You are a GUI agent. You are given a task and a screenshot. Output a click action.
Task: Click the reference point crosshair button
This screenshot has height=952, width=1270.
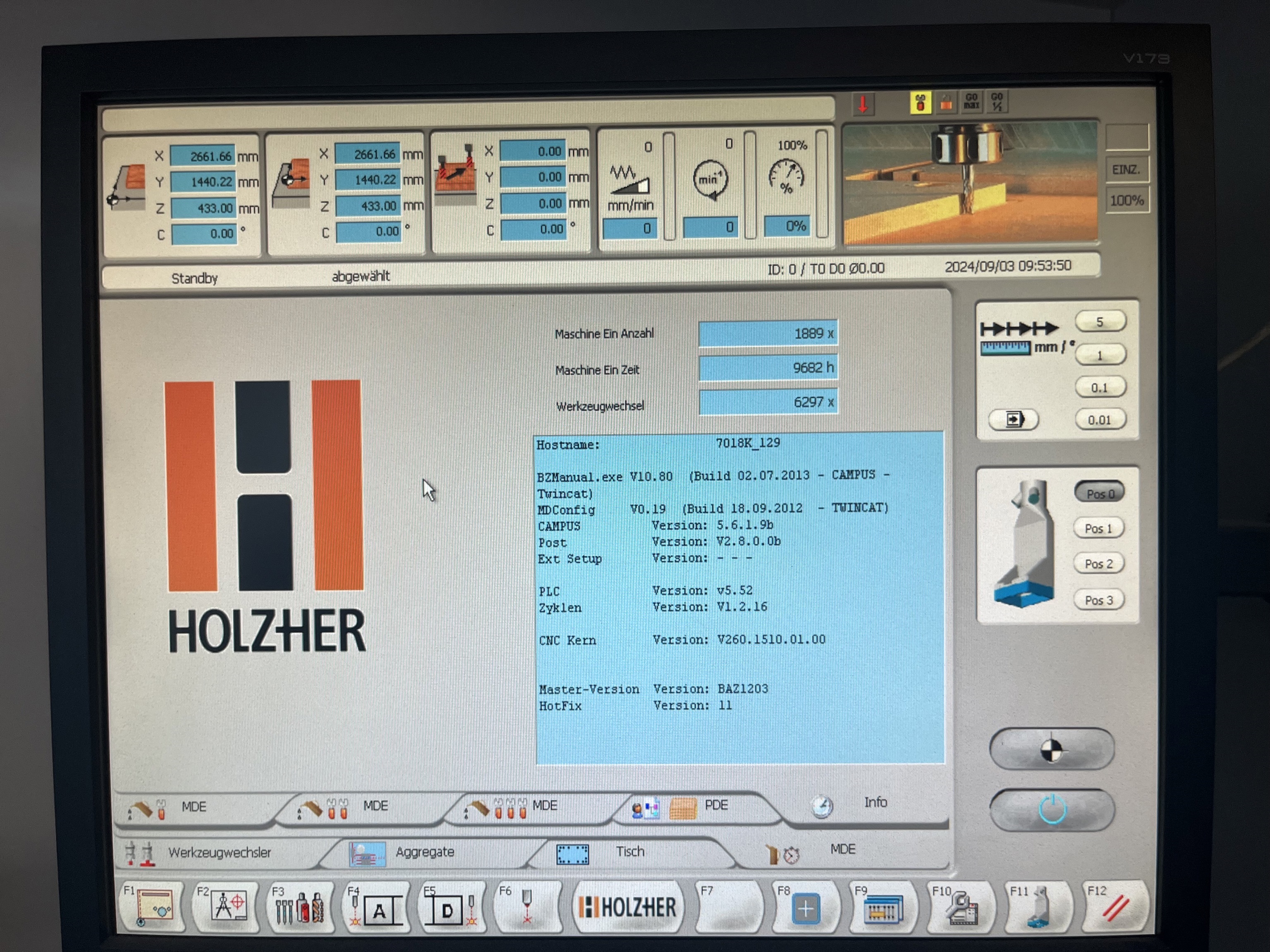[x=1051, y=750]
